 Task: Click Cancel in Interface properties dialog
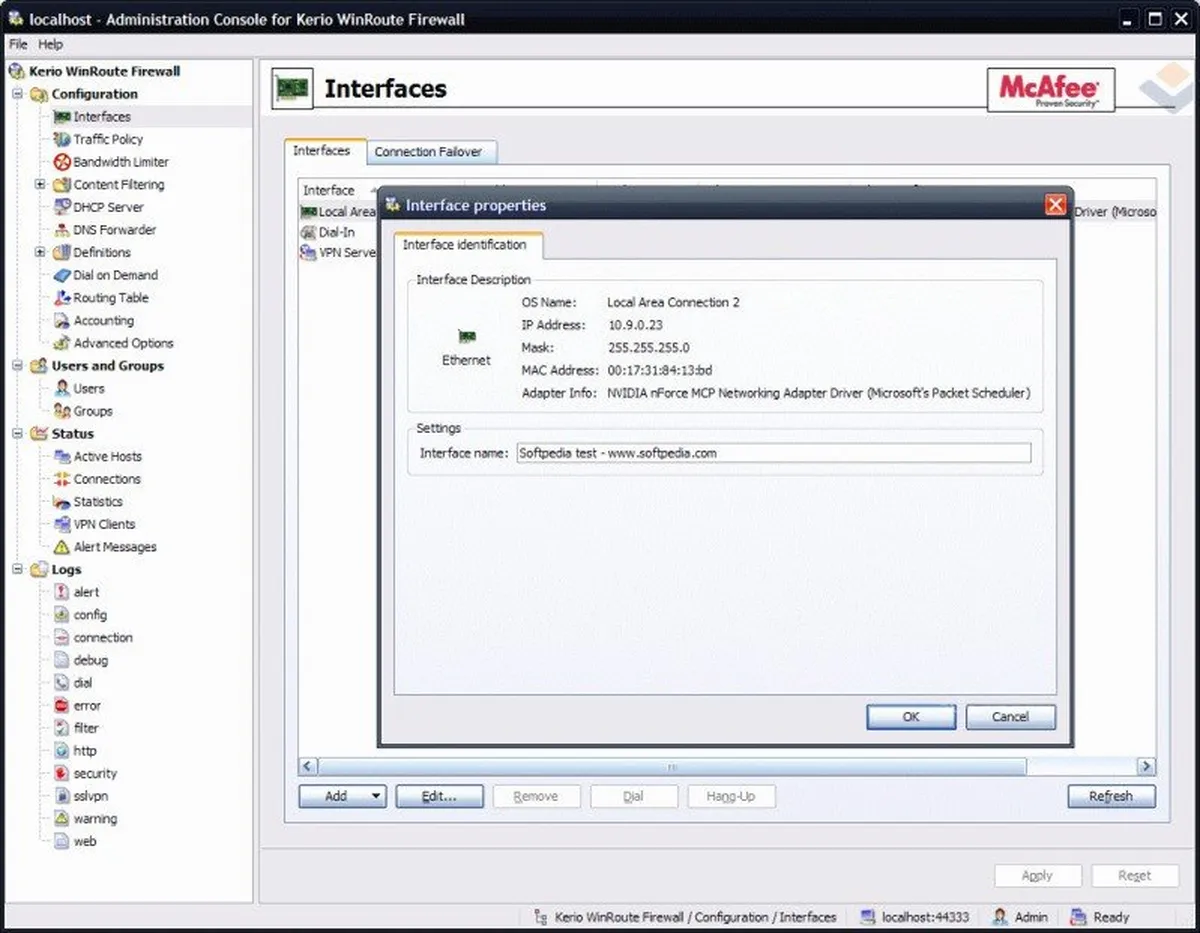click(x=1010, y=717)
